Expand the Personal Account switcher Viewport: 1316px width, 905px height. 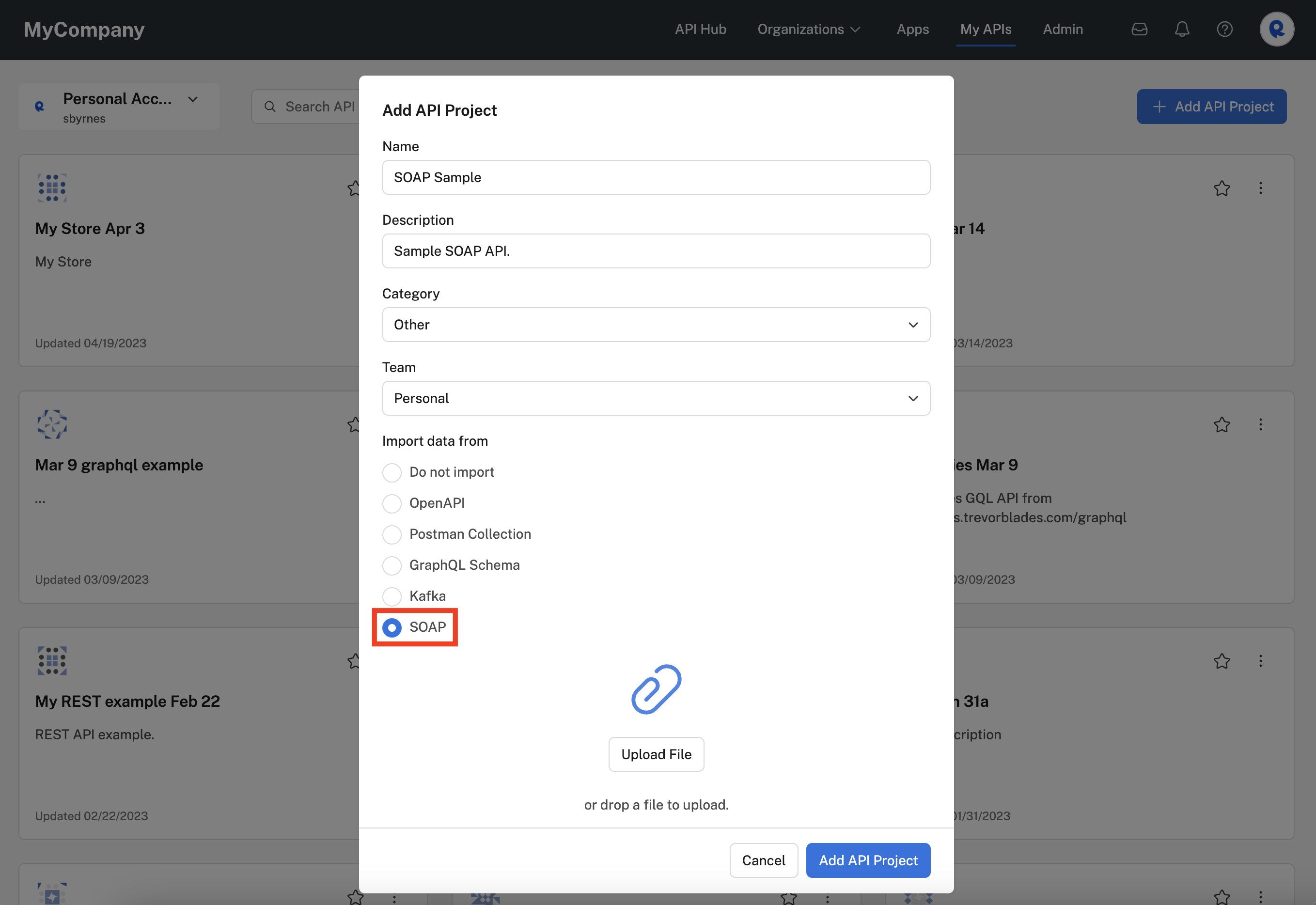pos(120,107)
